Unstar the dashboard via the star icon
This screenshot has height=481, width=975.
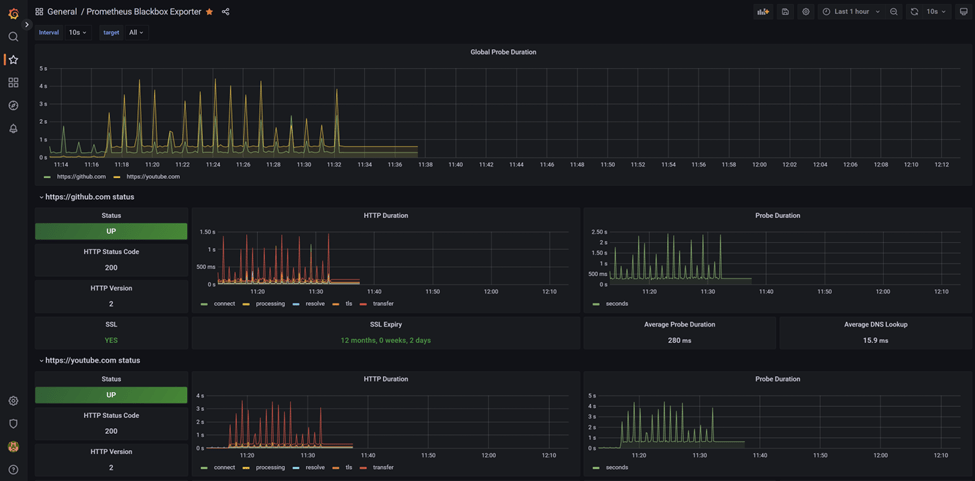(209, 12)
